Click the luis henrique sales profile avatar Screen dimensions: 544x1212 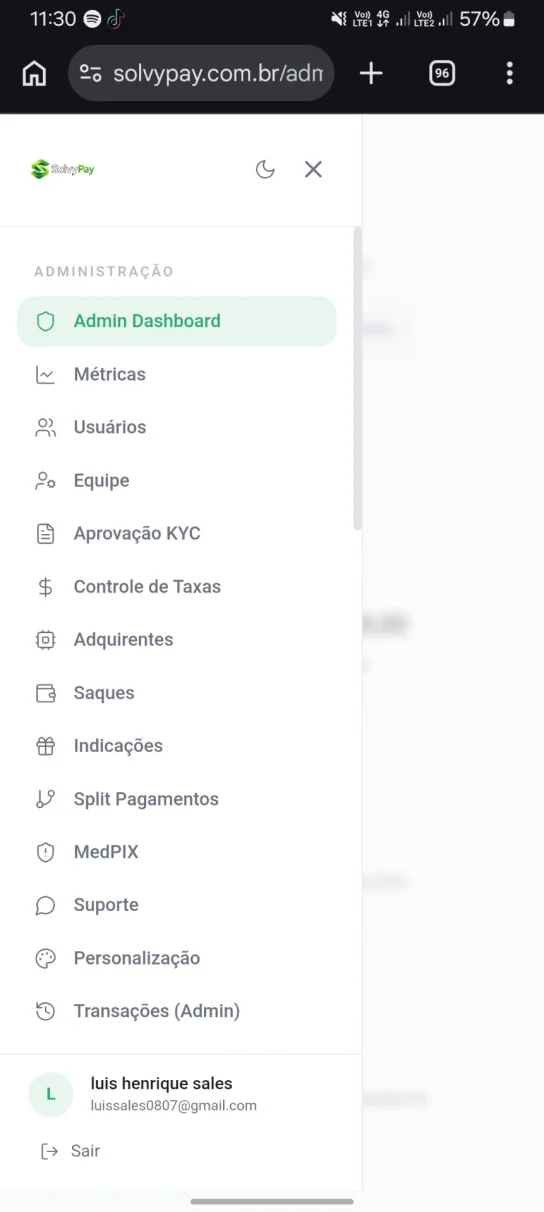pyautogui.click(x=51, y=1094)
